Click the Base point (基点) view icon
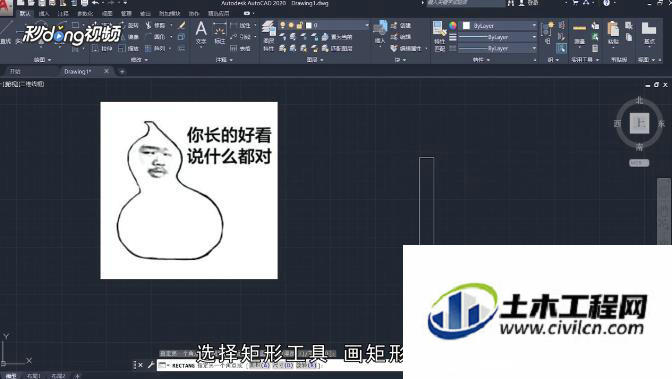The width and height of the screenshot is (672, 379). pos(649,33)
